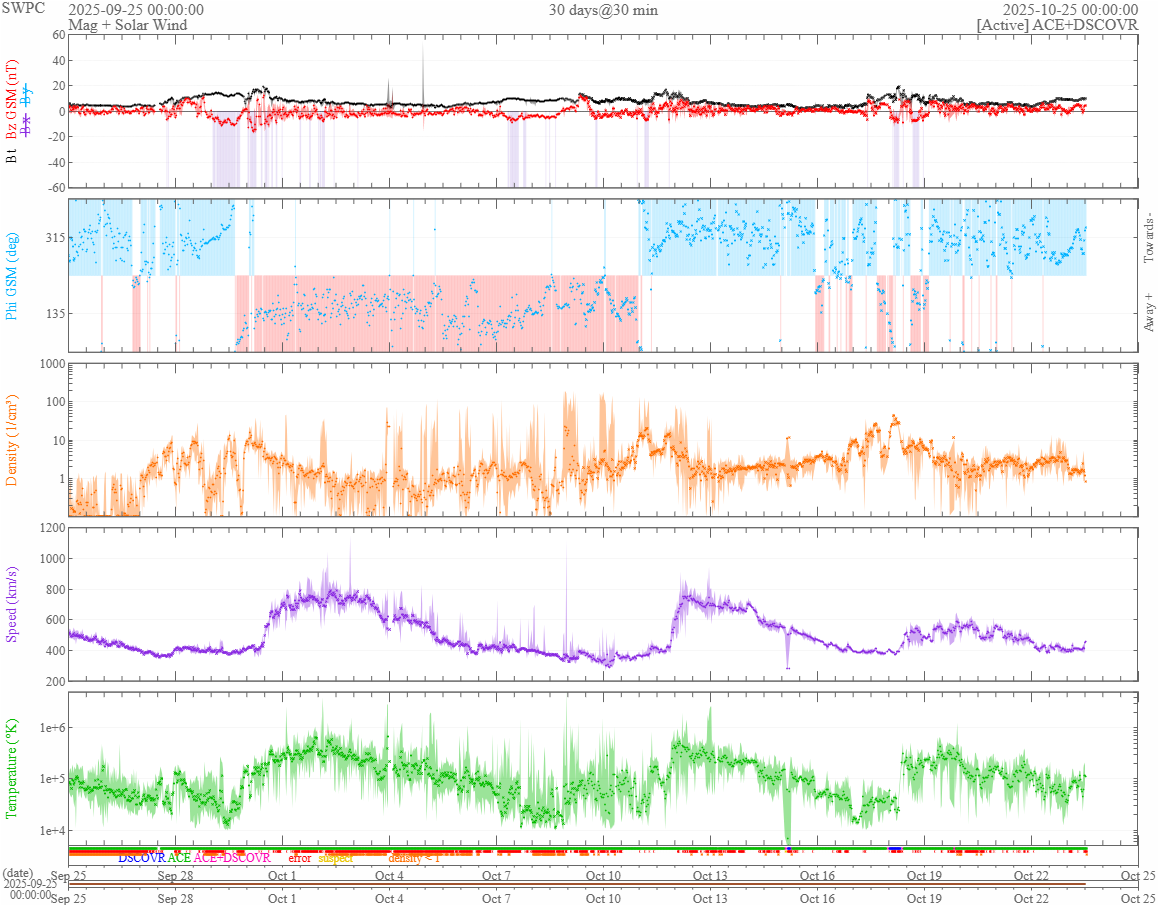Click the '[Active] ACE+DSCOVR' source label

coord(1057,24)
